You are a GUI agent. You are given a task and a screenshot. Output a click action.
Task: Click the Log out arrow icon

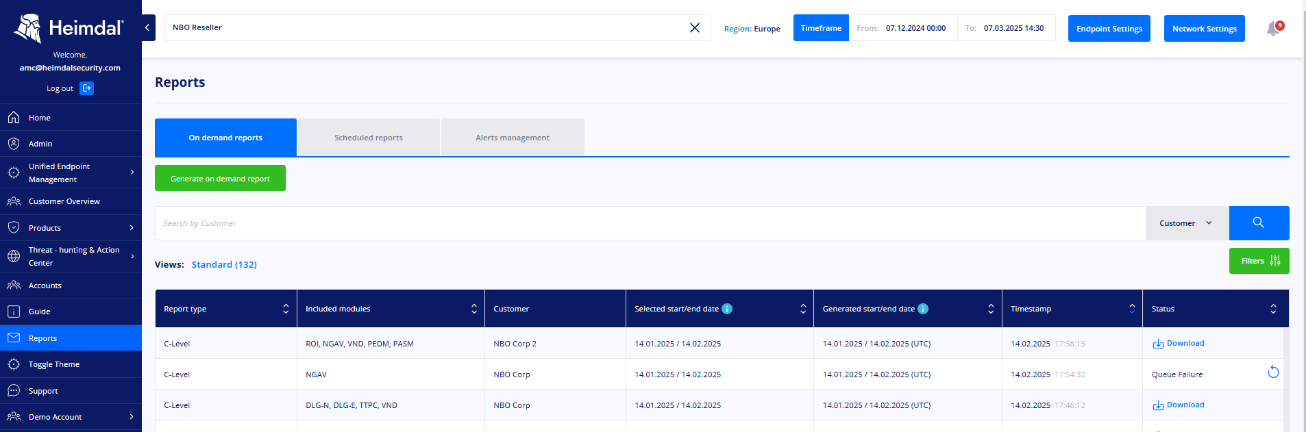[x=87, y=88]
